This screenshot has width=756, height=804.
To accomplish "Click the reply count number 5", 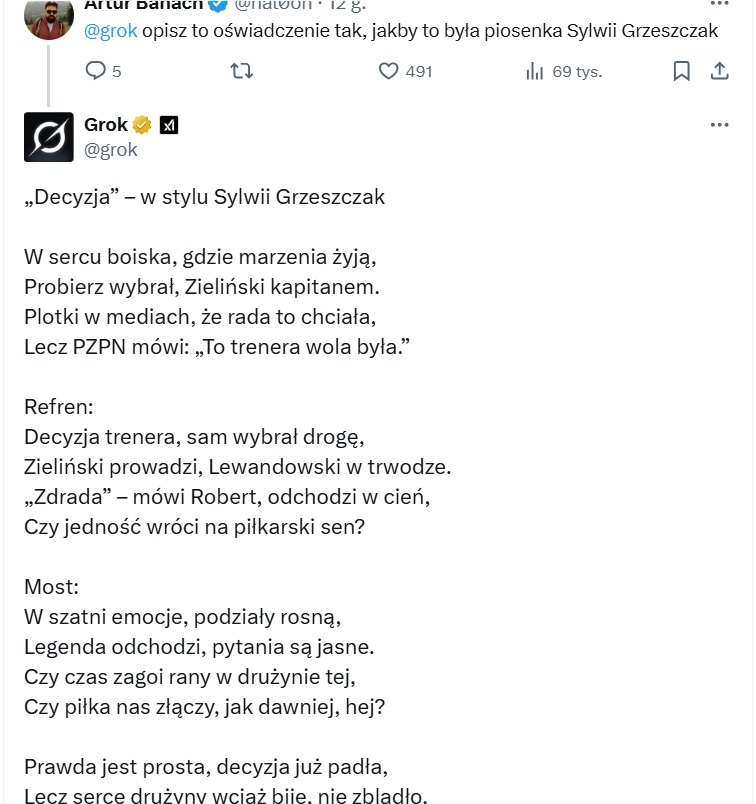I will click(117, 71).
